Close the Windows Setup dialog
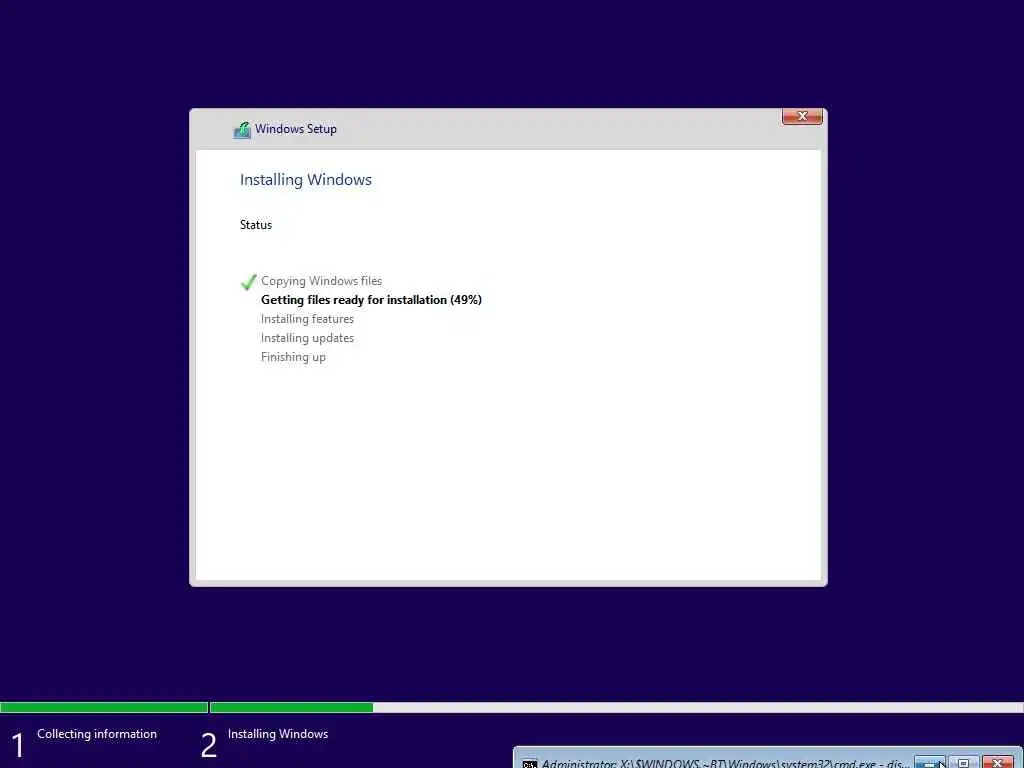The image size is (1024, 768). [802, 116]
